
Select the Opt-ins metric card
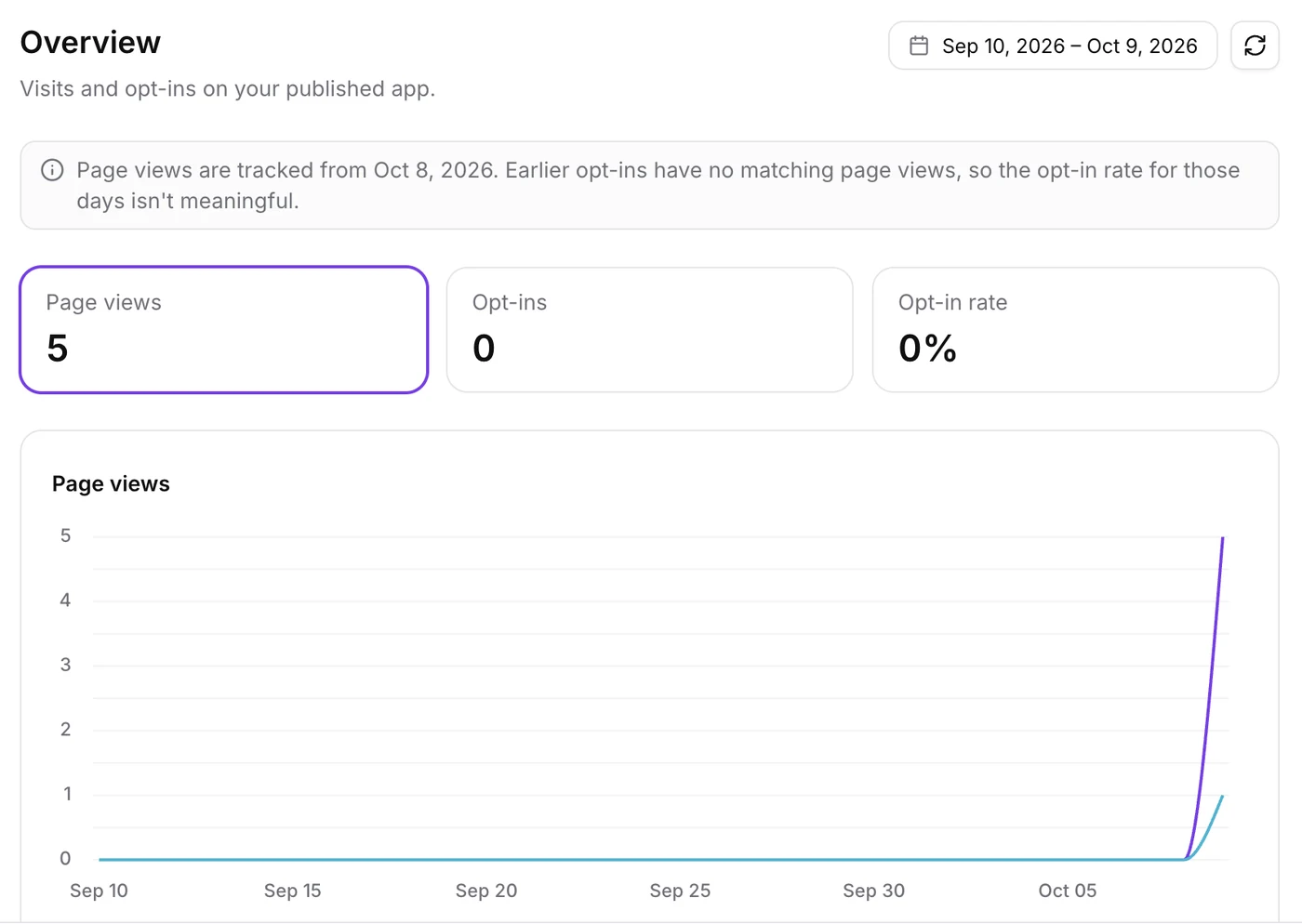tap(649, 330)
